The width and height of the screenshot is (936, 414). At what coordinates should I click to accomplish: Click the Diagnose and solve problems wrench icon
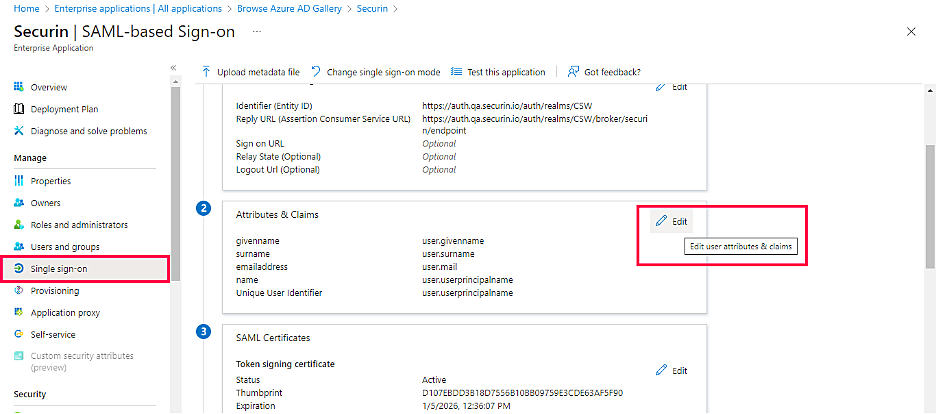point(19,131)
